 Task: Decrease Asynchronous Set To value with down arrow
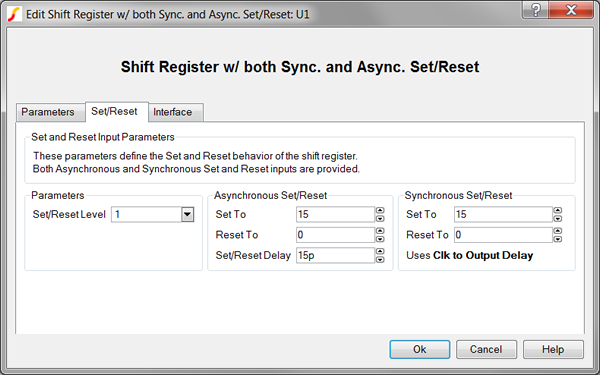[x=380, y=218]
